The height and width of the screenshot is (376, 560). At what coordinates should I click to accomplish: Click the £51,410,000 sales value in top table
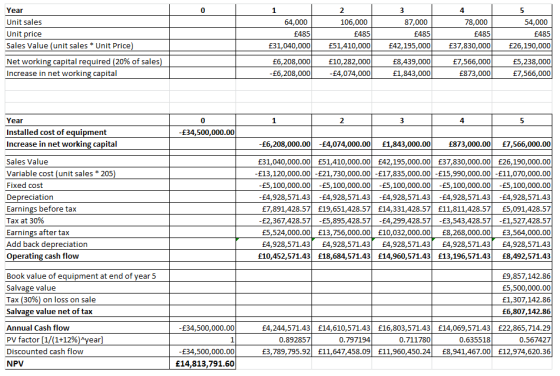click(x=341, y=46)
